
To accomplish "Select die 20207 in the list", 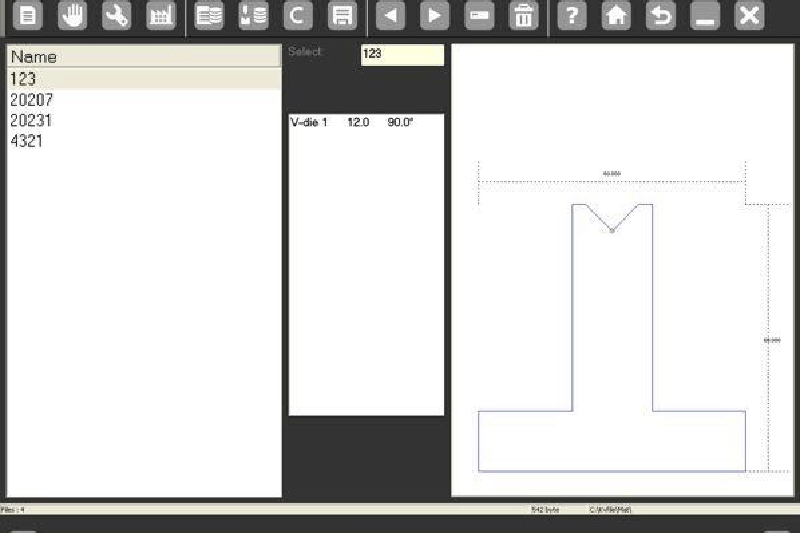I will pos(31,100).
